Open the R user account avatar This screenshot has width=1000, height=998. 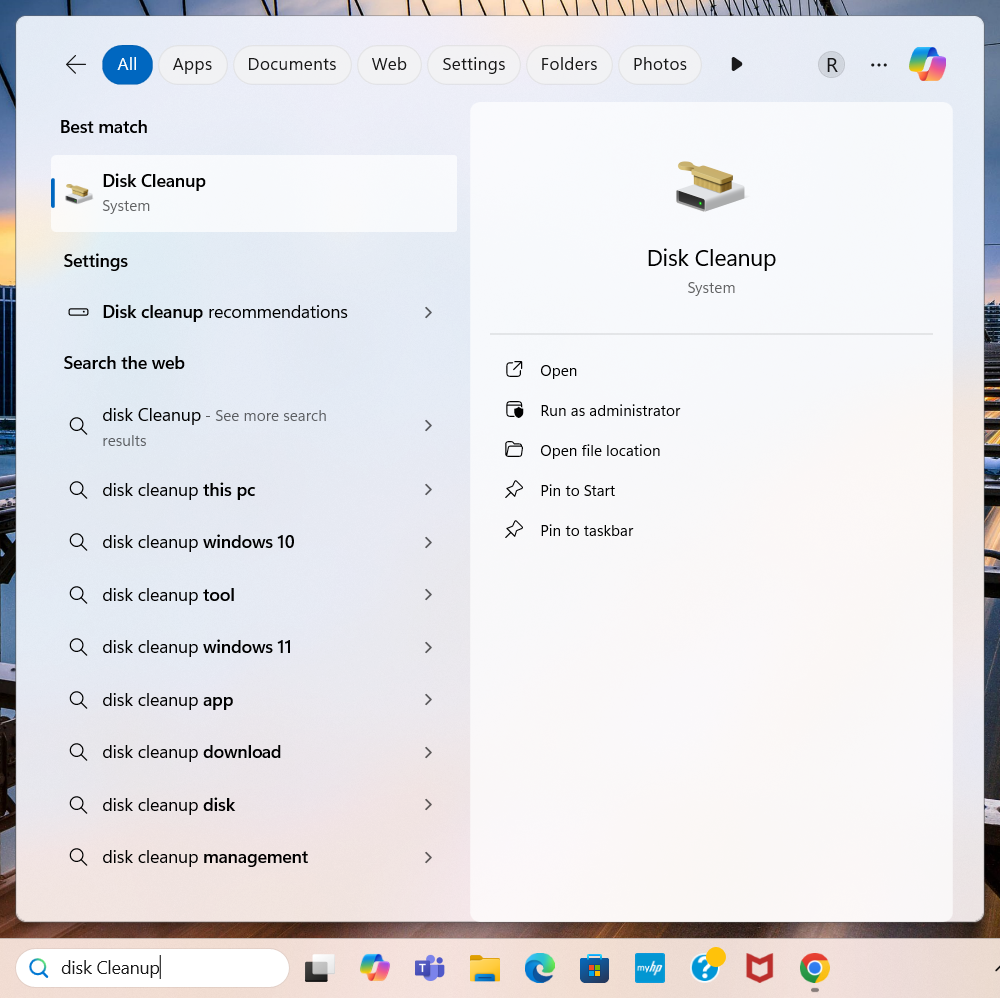click(831, 64)
